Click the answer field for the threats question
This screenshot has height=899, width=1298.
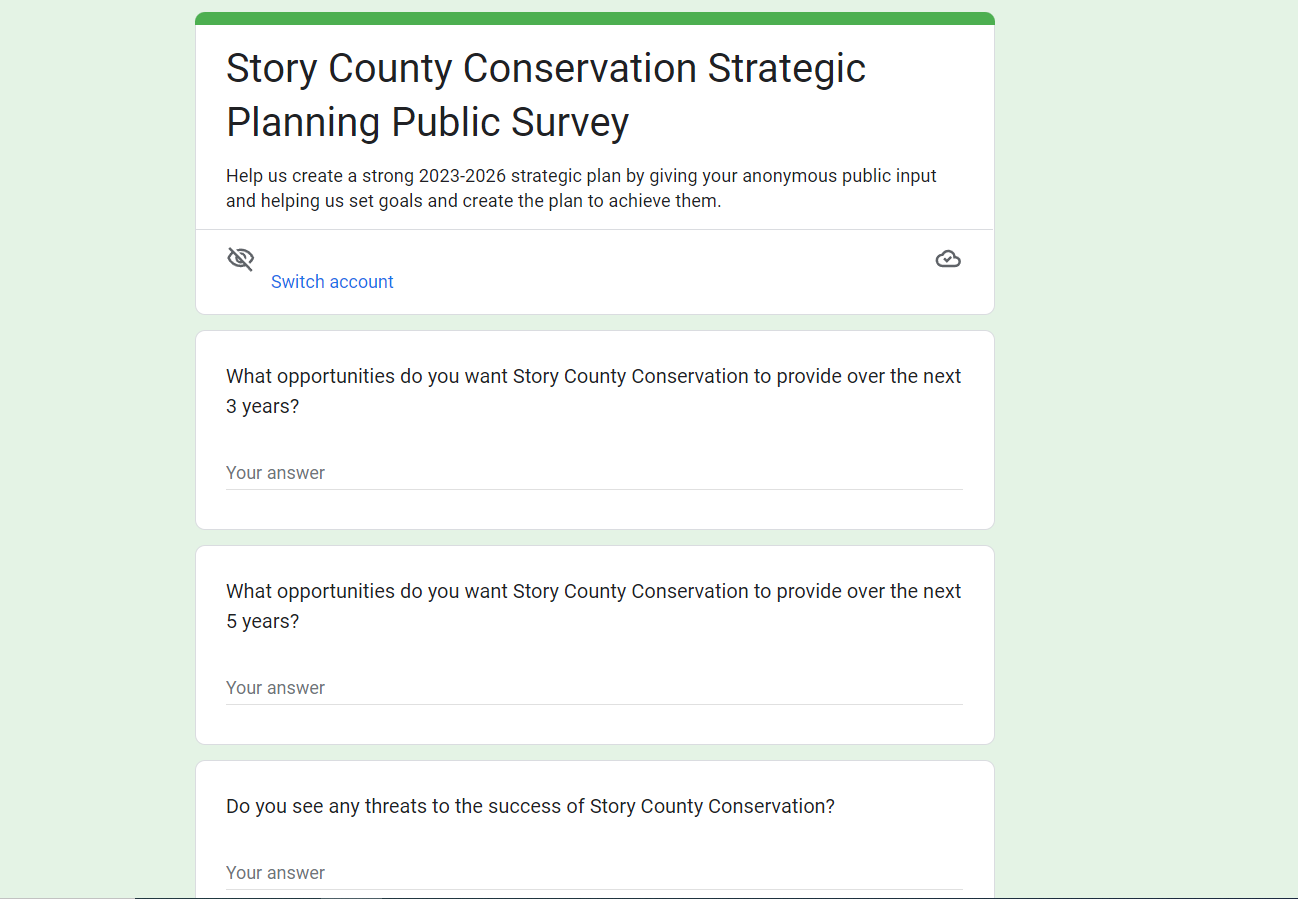(x=594, y=872)
